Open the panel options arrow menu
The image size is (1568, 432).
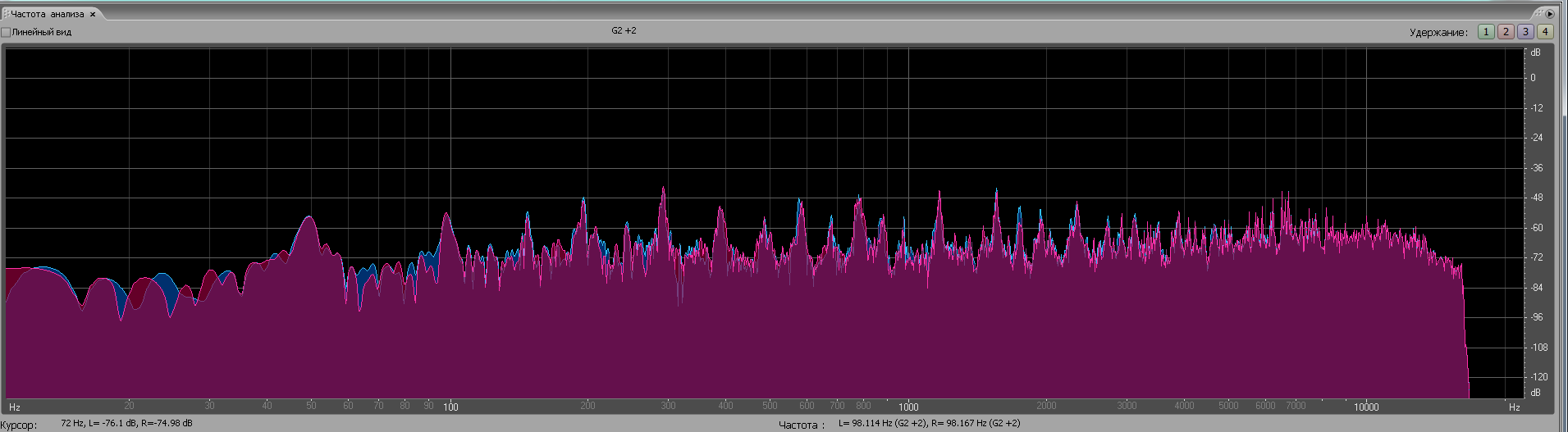click(x=1550, y=14)
